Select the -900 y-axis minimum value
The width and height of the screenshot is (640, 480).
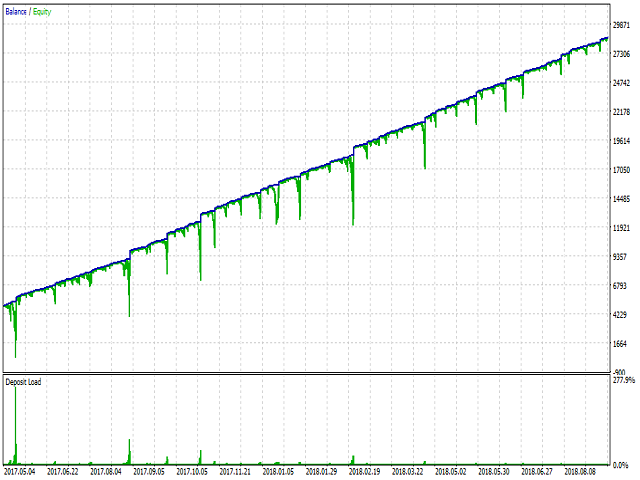click(622, 372)
